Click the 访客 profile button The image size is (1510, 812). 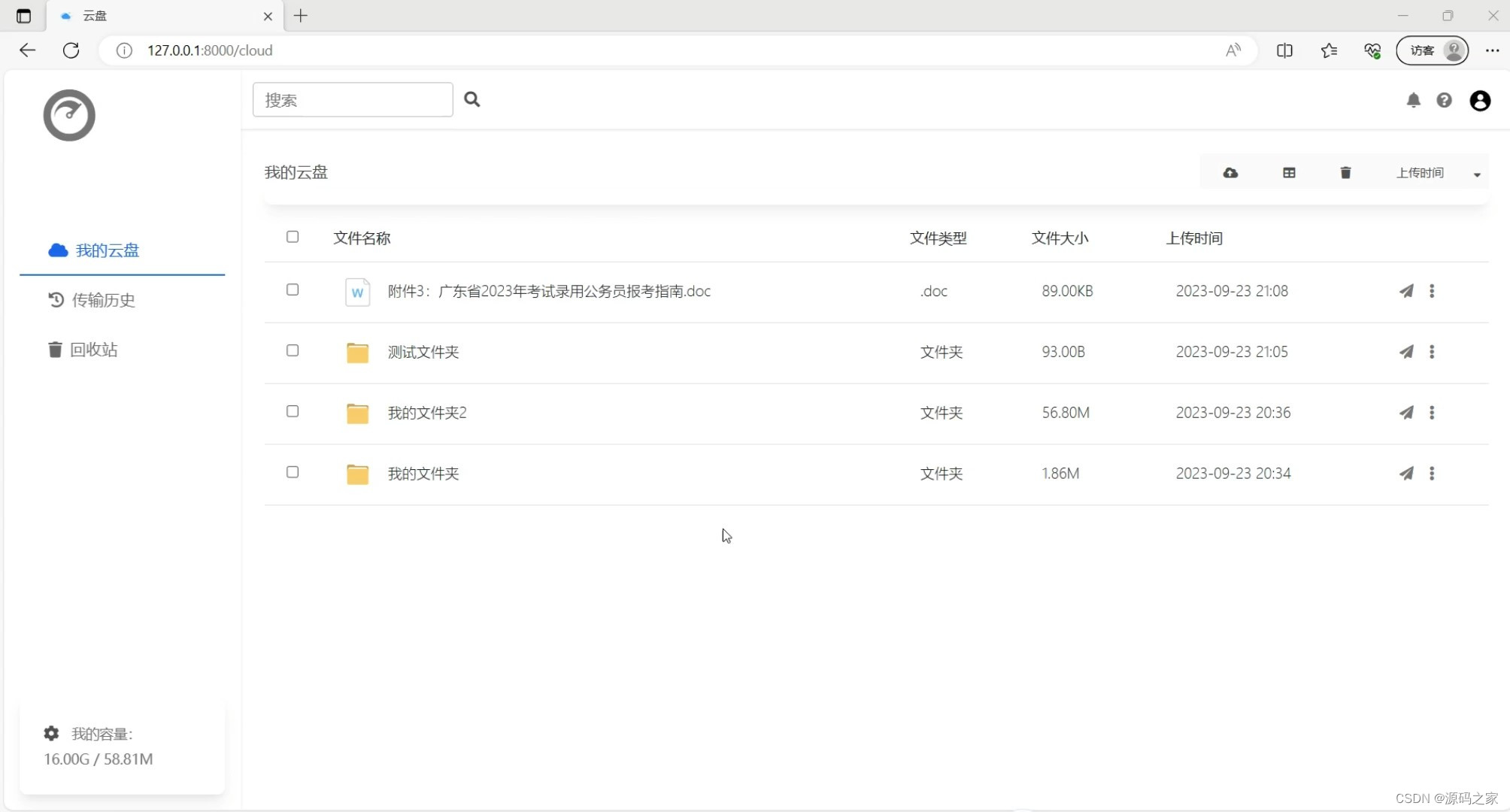tap(1432, 50)
